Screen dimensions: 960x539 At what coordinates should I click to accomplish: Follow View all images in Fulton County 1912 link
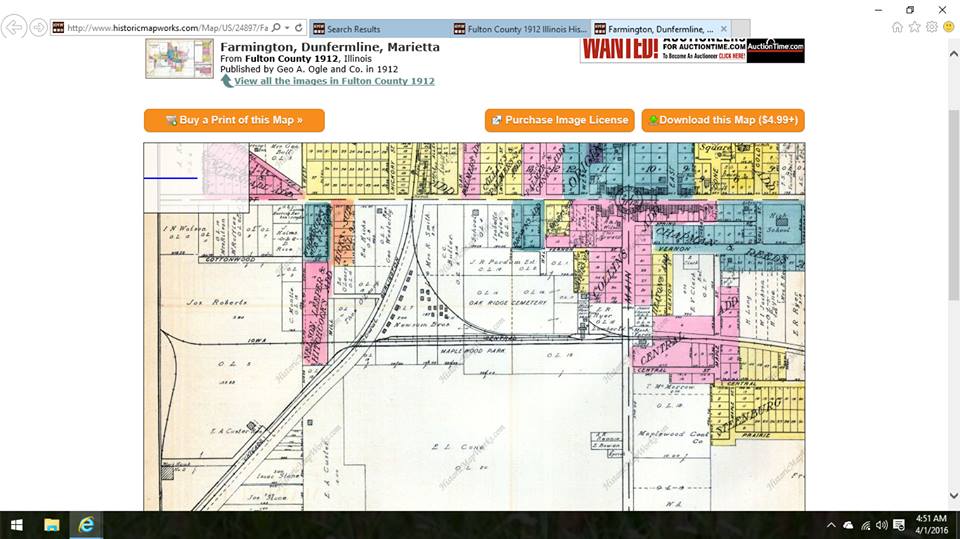(x=334, y=81)
